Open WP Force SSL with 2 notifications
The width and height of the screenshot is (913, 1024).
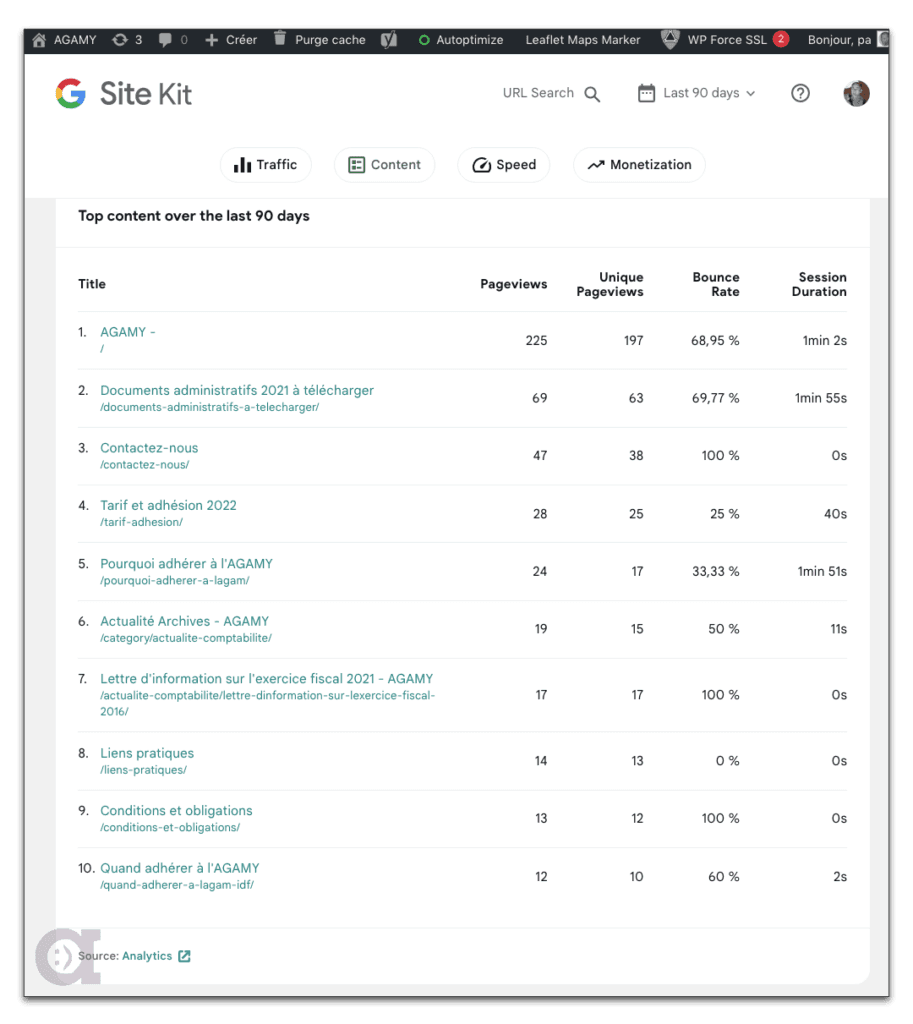(x=725, y=40)
